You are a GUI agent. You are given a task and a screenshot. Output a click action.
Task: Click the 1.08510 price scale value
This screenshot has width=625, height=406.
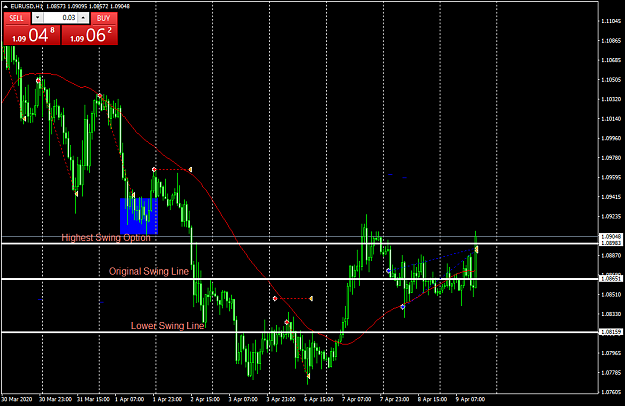pyautogui.click(x=611, y=294)
